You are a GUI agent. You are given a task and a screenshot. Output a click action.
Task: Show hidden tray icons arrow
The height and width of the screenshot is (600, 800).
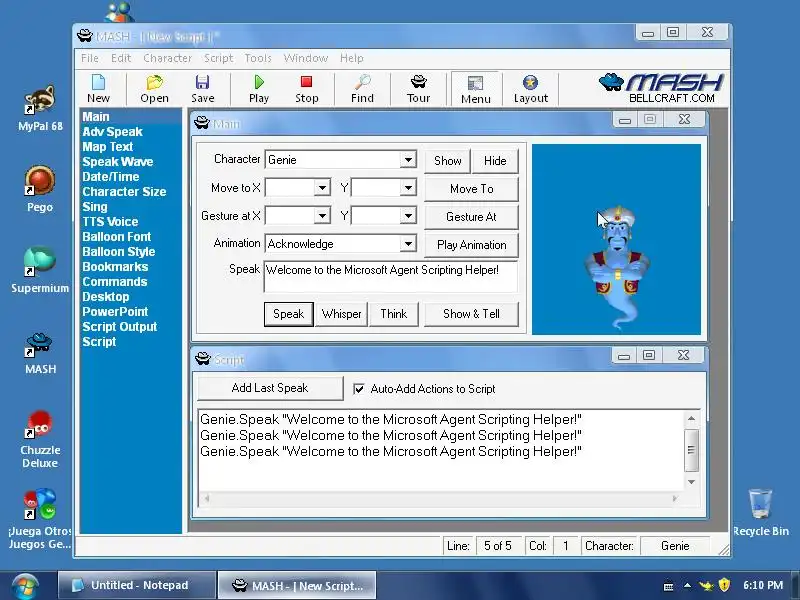tap(687, 585)
